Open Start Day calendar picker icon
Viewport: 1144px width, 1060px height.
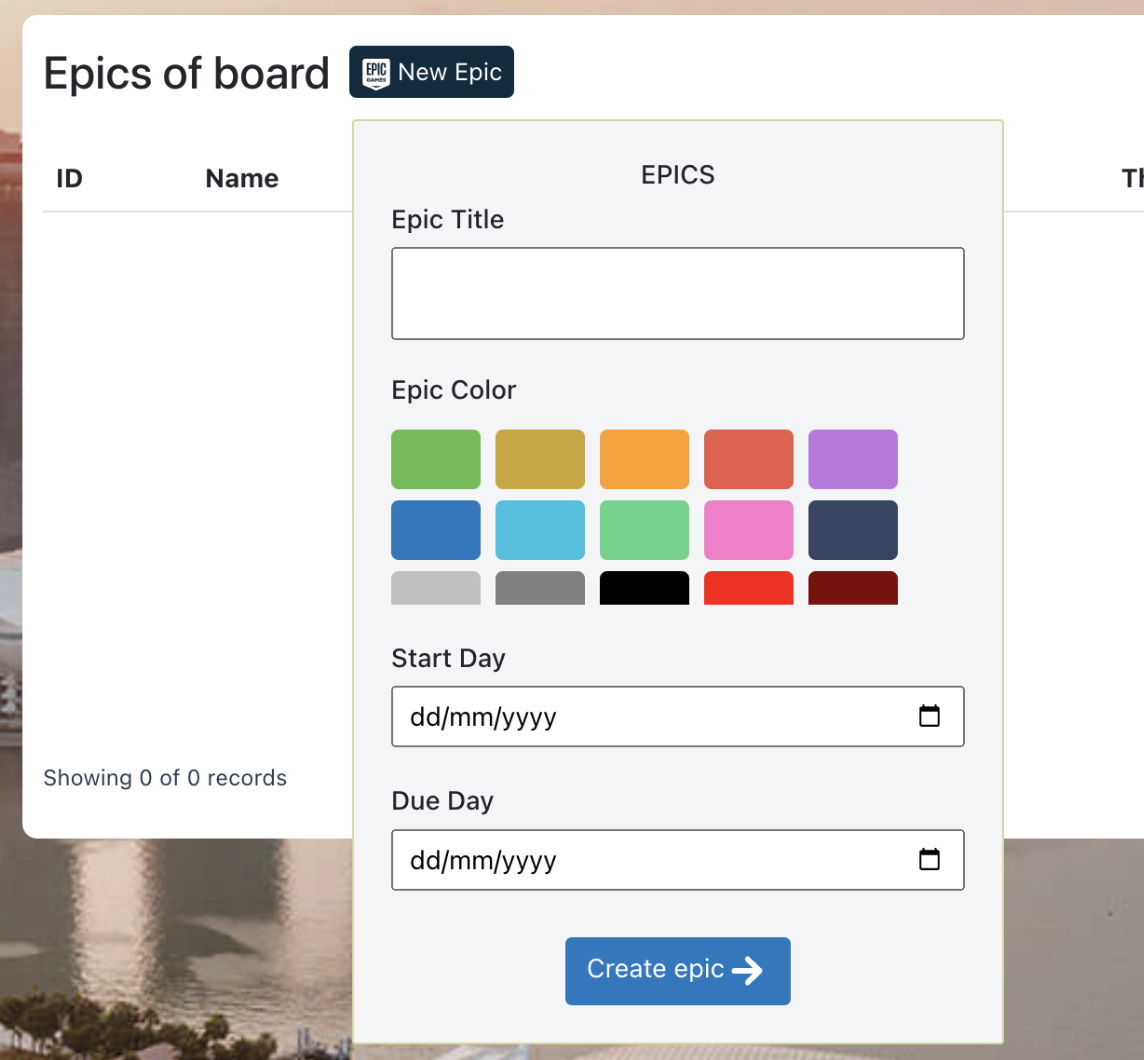pyautogui.click(x=929, y=716)
